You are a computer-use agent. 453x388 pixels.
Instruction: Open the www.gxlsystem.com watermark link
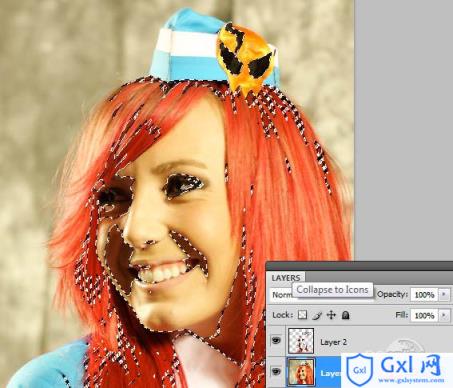click(411, 380)
